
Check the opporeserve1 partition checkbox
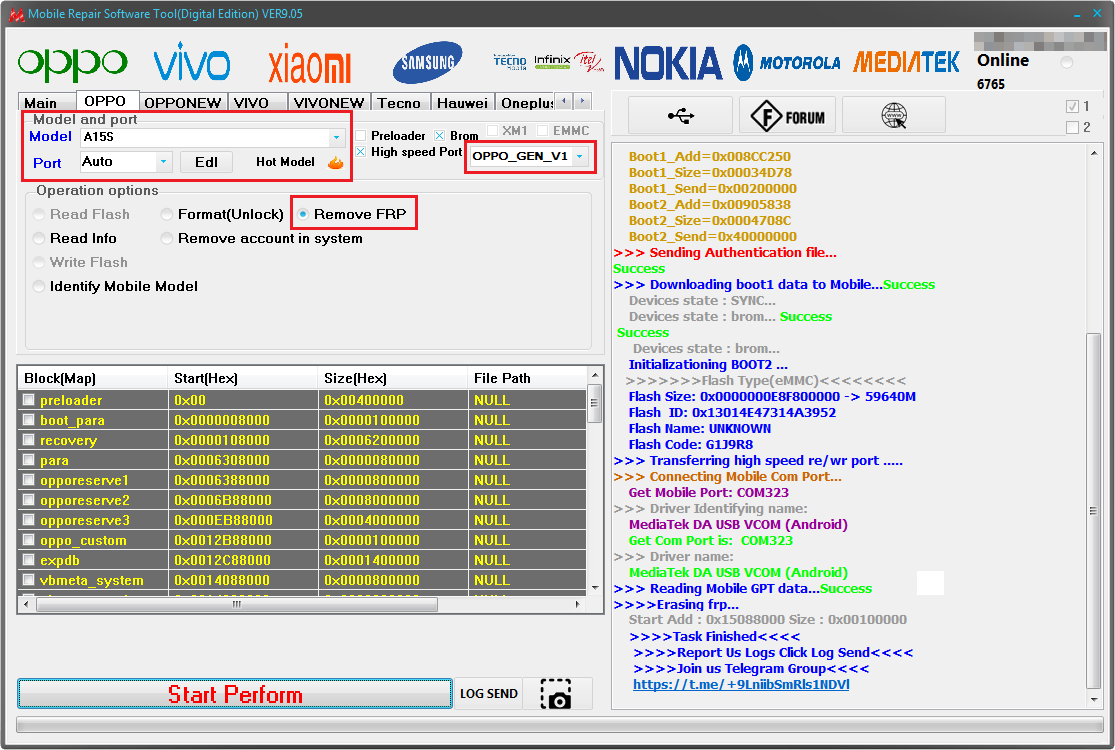coord(28,480)
